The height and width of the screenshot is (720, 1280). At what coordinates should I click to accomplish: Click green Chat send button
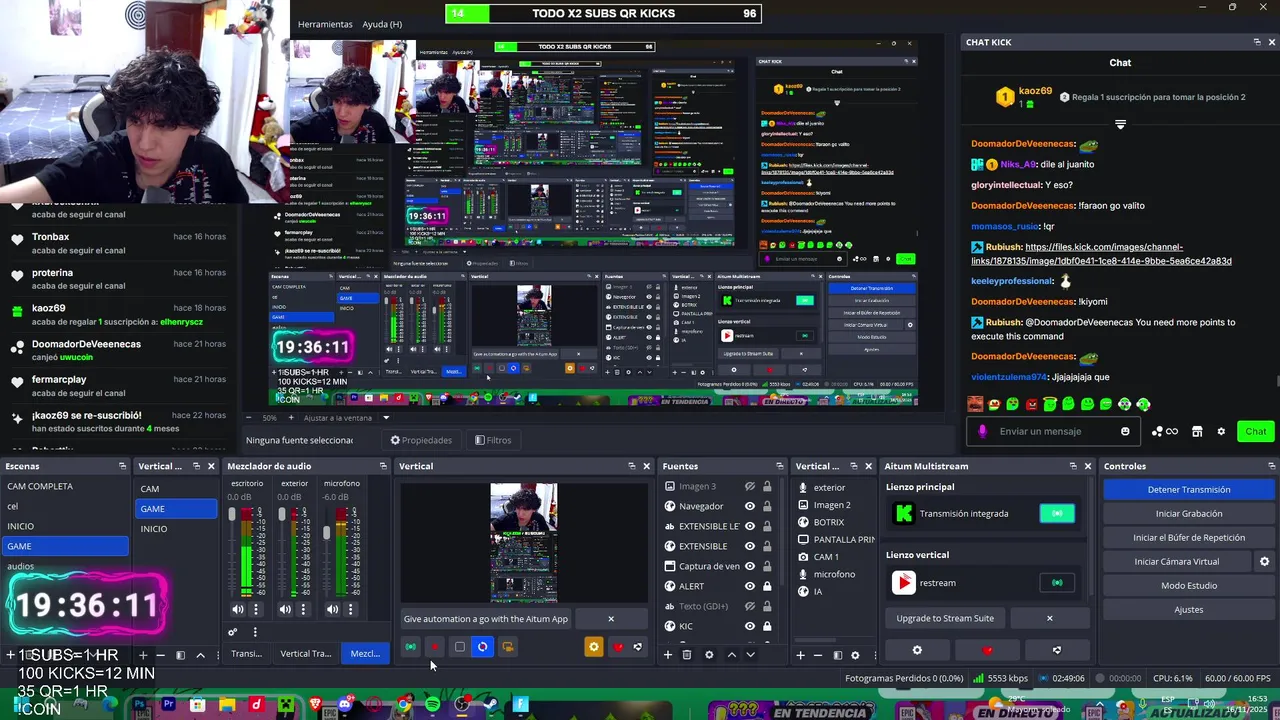pyautogui.click(x=1256, y=431)
